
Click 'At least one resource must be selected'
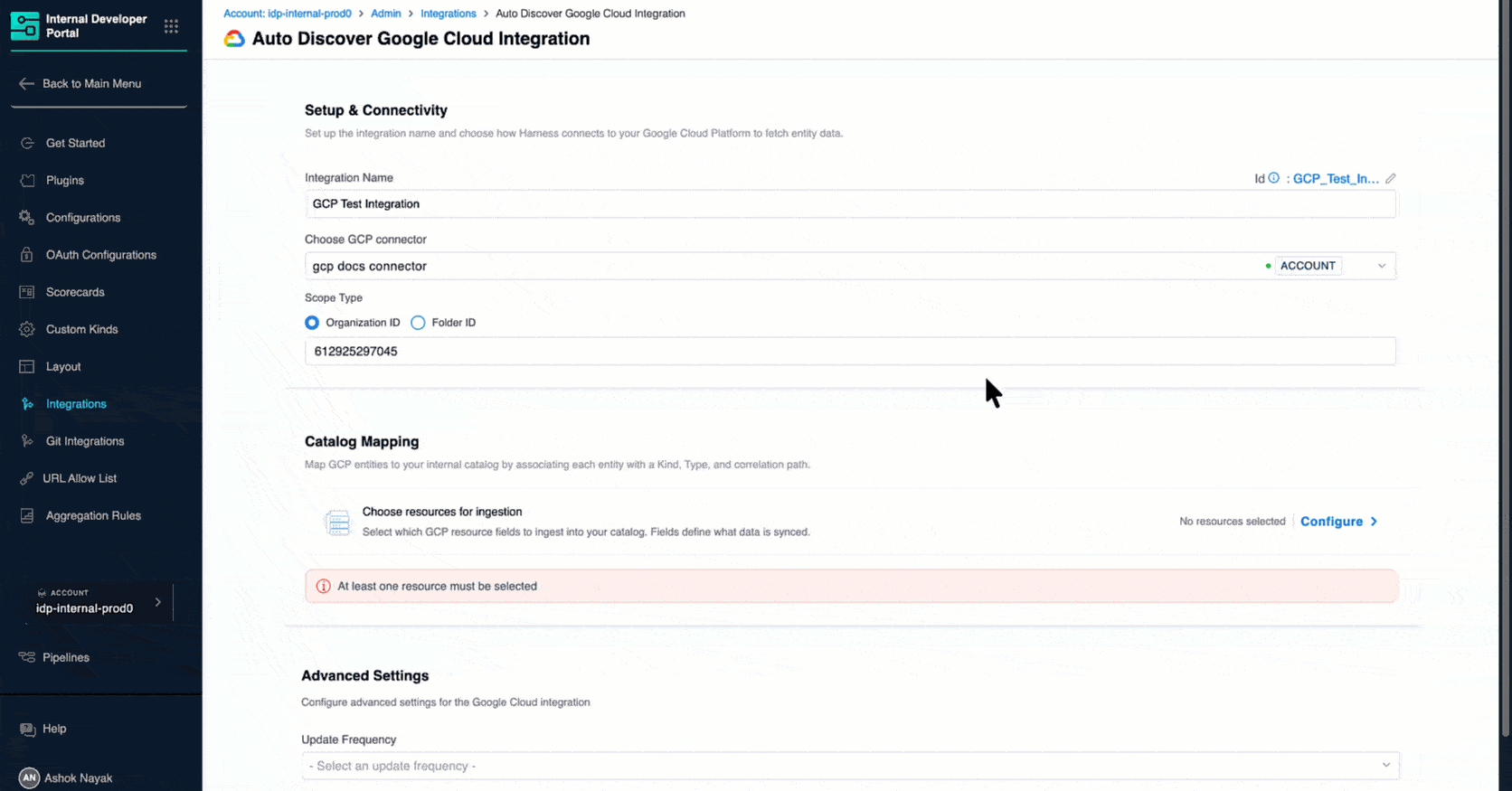(437, 586)
